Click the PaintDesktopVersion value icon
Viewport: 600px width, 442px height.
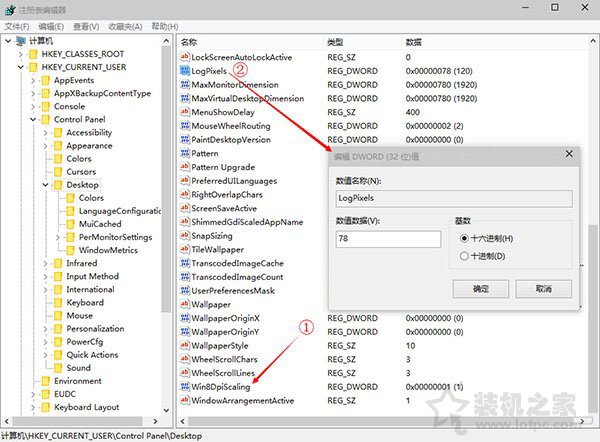pos(185,140)
